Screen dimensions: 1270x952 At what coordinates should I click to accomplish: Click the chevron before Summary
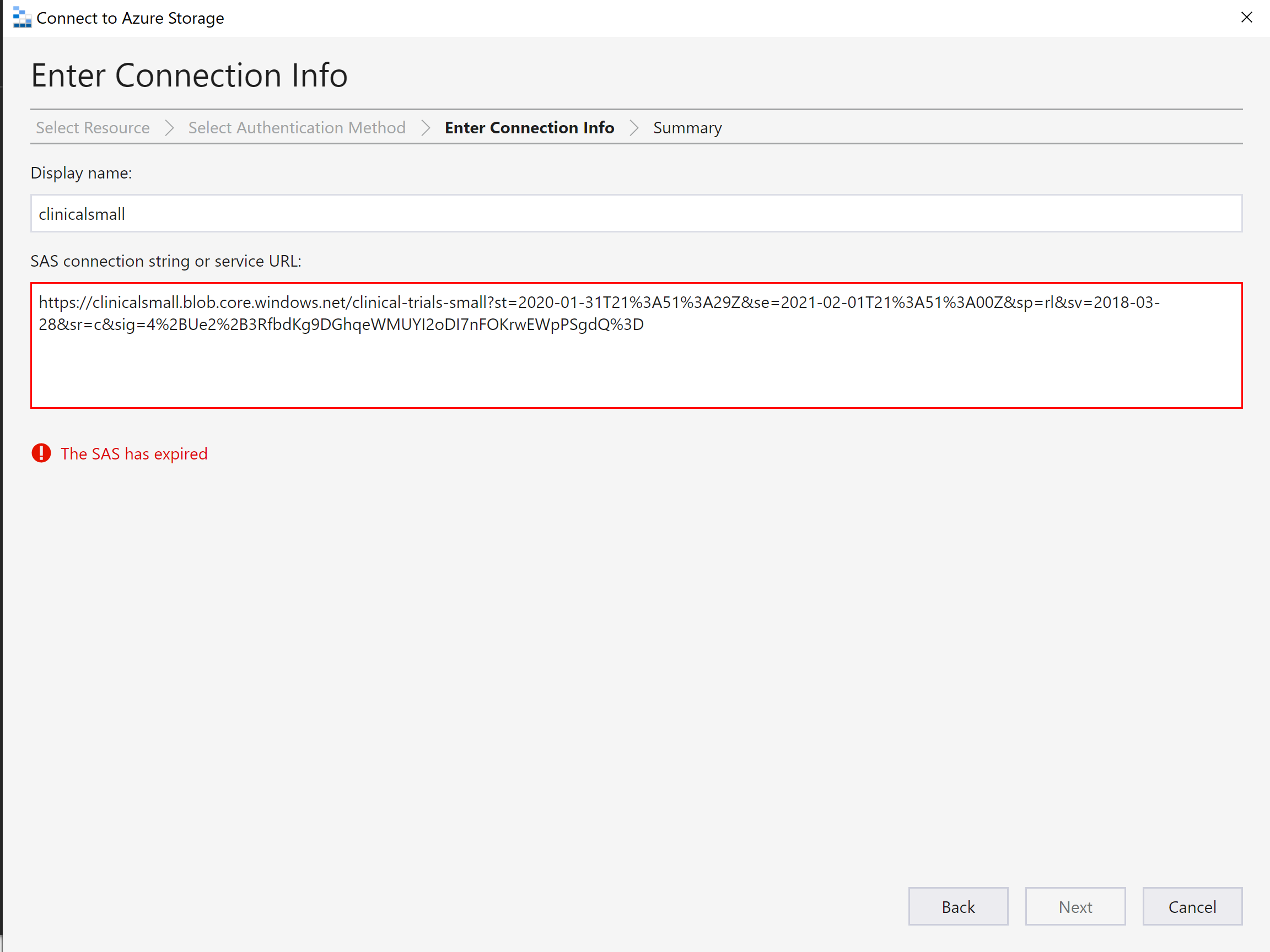point(634,127)
